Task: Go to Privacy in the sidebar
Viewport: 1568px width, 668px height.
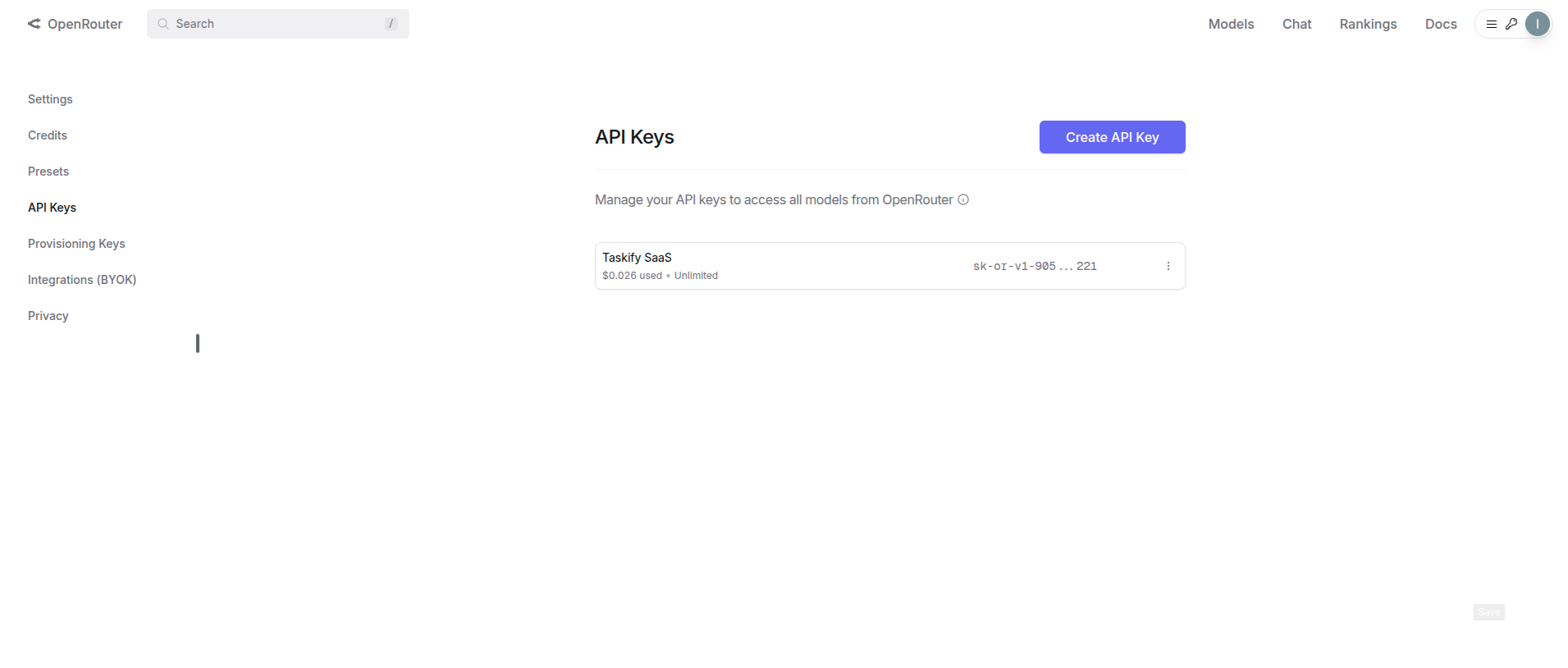Action: [48, 316]
